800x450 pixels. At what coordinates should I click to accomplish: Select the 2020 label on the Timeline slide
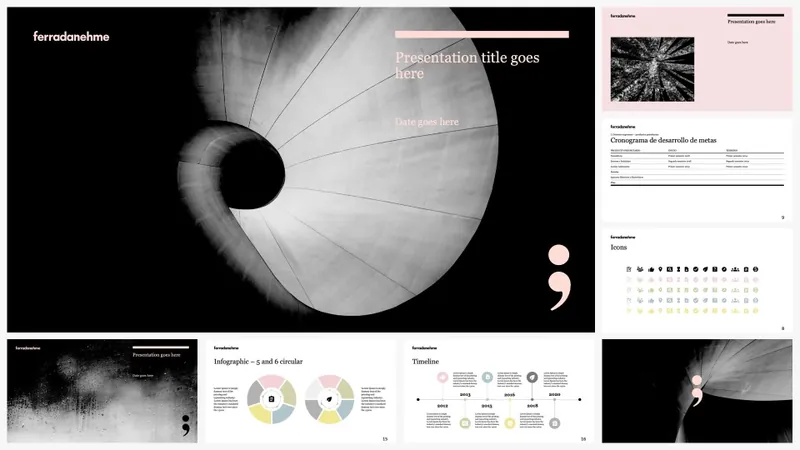[x=555, y=394]
